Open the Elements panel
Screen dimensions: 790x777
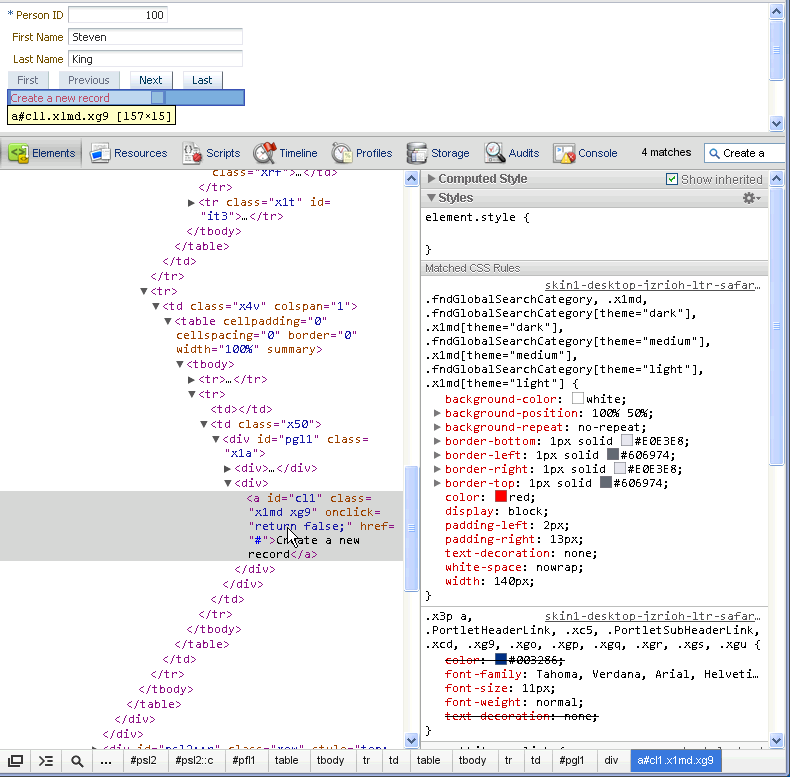pos(42,153)
